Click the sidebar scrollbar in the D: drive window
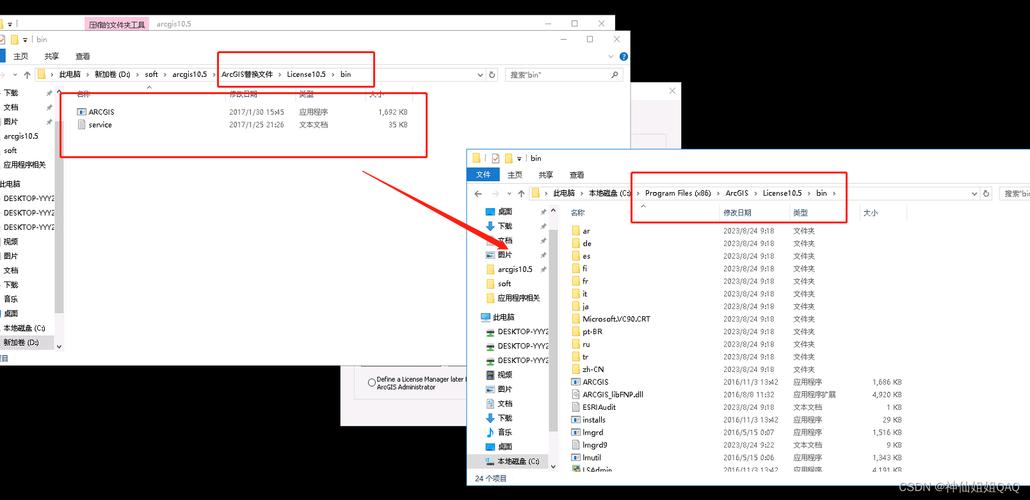The width and height of the screenshot is (1030, 500). (x=59, y=217)
